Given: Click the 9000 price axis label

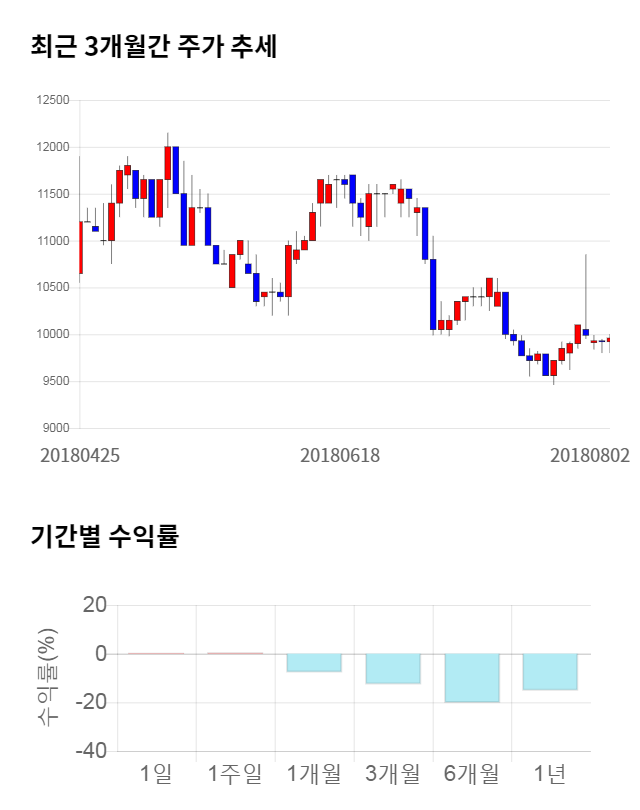Looking at the screenshot, I should click(55, 428).
